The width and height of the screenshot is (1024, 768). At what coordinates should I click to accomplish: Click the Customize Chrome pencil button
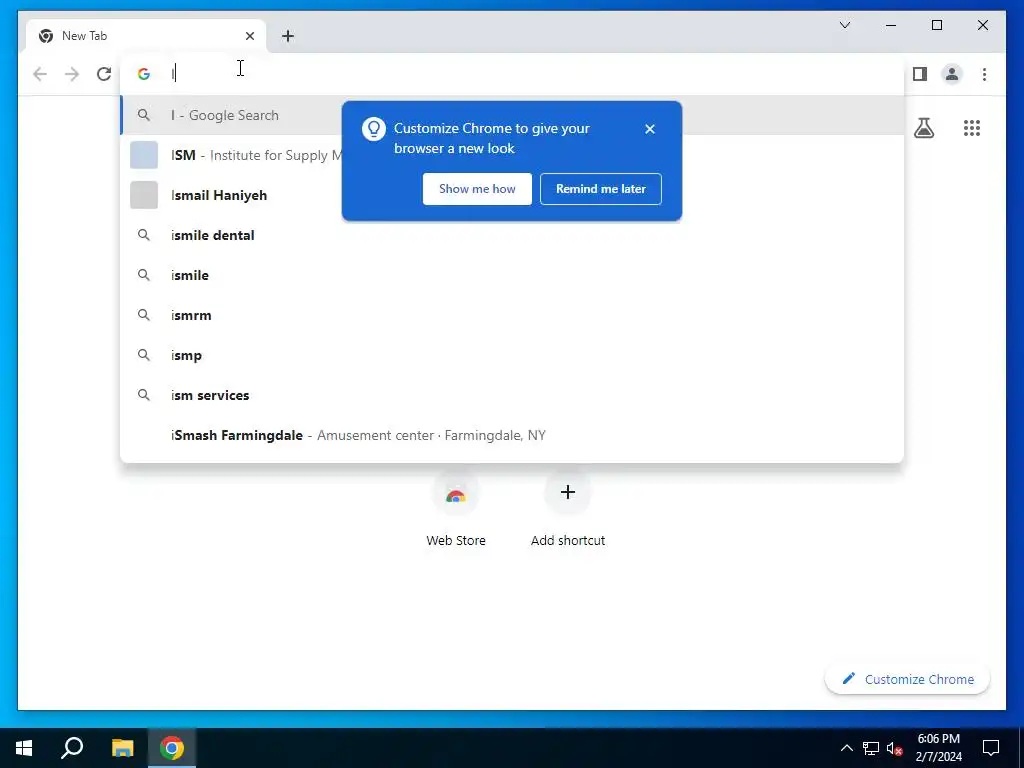[908, 679]
